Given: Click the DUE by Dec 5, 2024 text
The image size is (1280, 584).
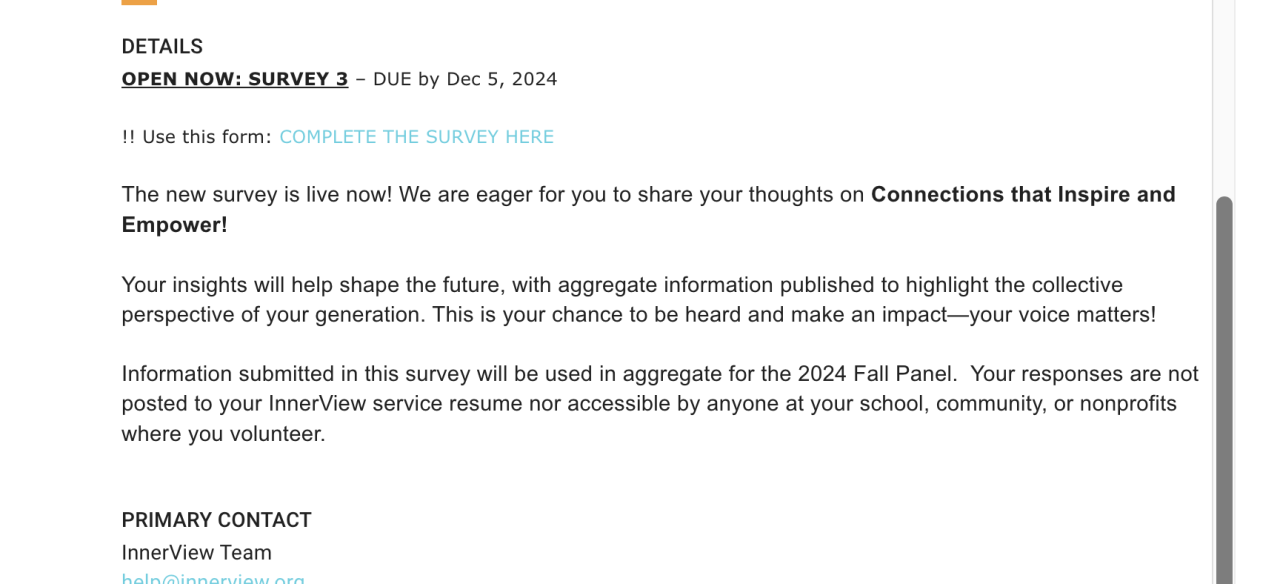Looking at the screenshot, I should click(x=465, y=79).
